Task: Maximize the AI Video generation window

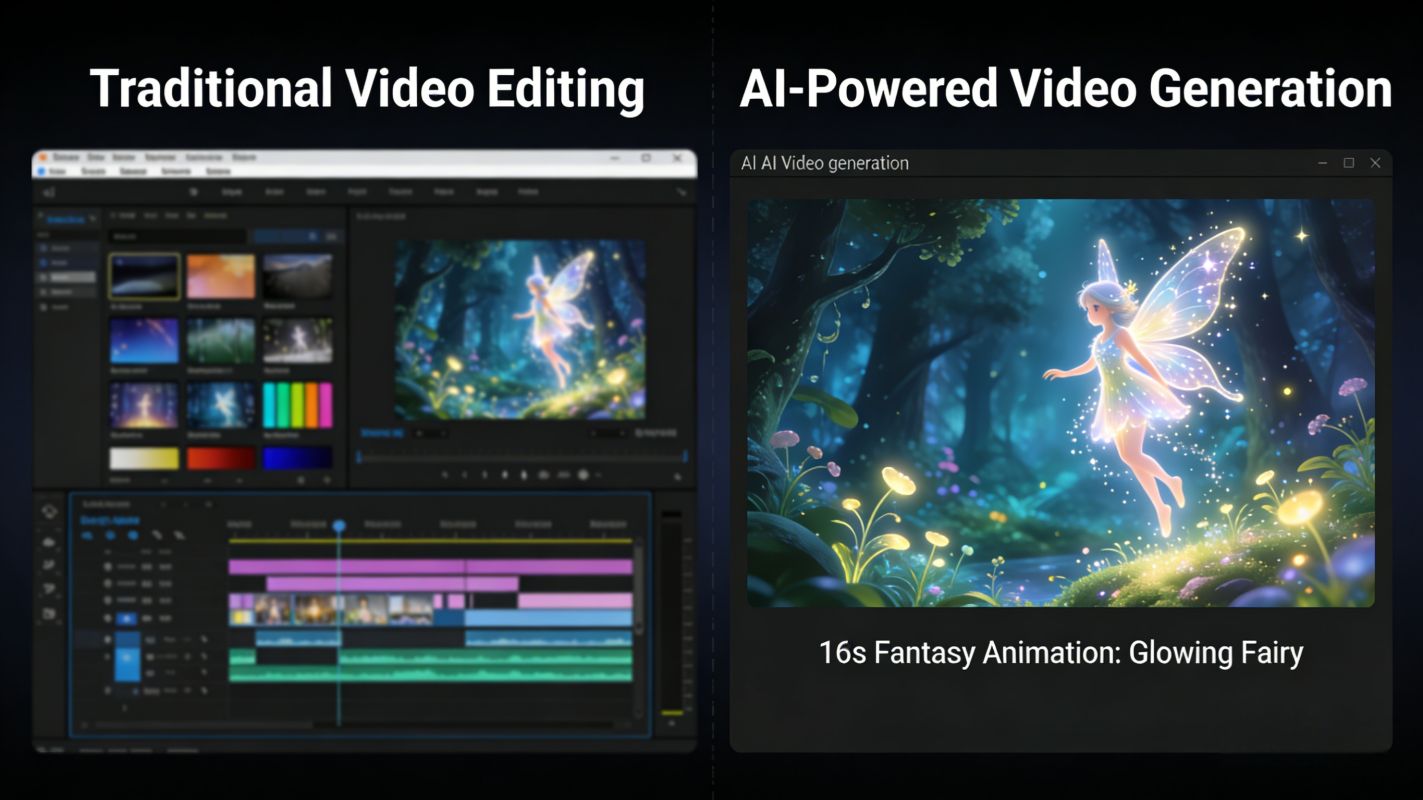Action: coord(1348,163)
